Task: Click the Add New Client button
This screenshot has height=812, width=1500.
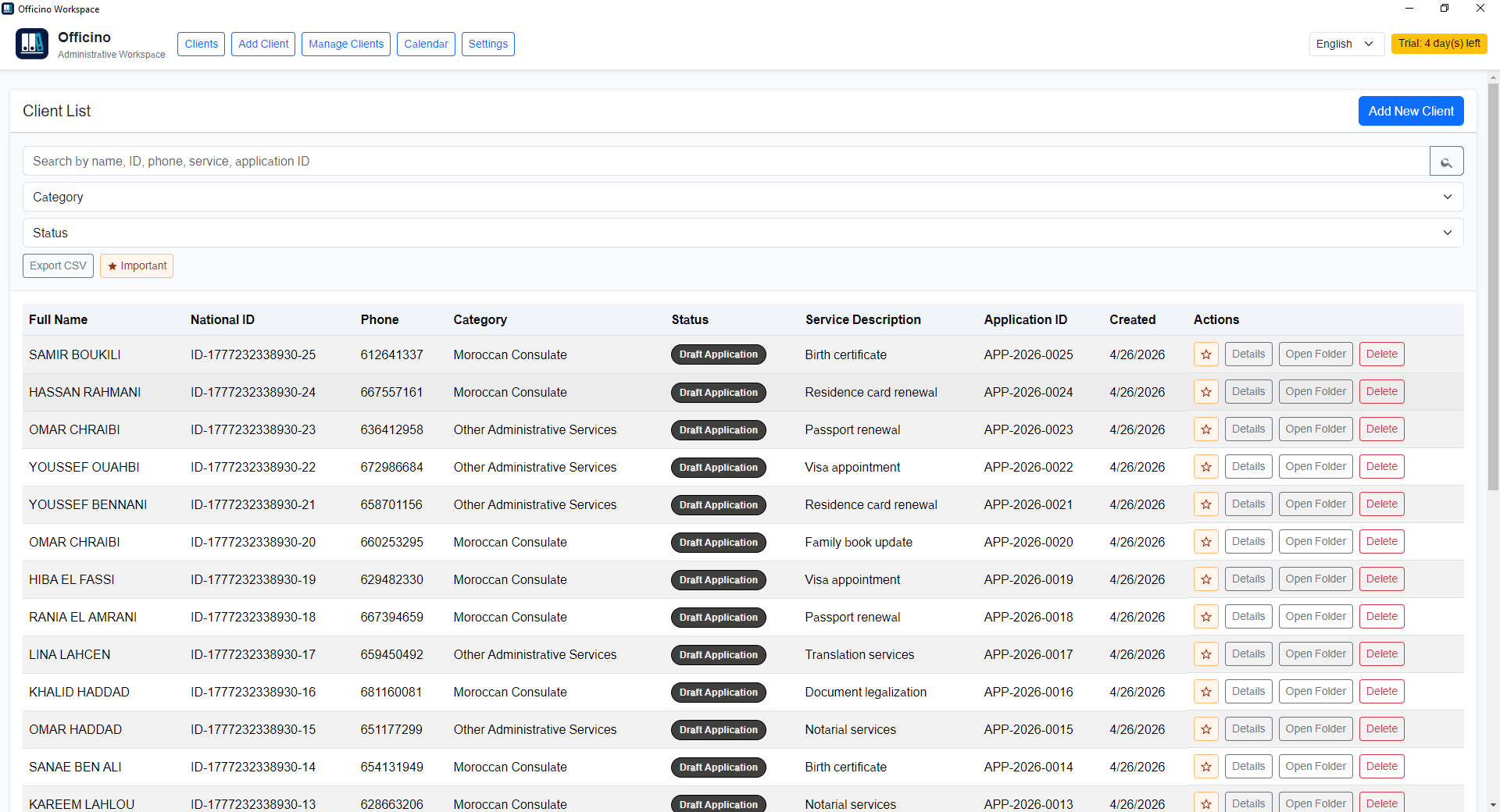Action: click(1411, 111)
